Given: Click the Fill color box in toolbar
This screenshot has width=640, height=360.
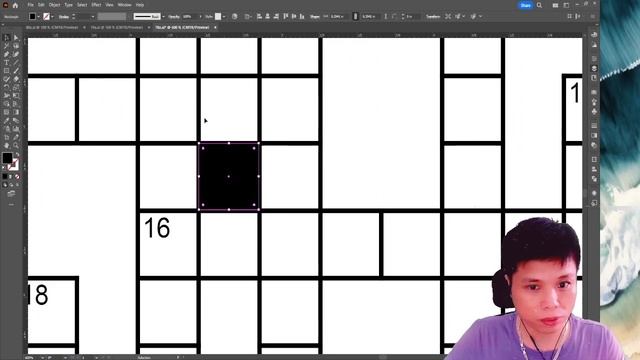Looking at the screenshot, I should [x=7, y=158].
